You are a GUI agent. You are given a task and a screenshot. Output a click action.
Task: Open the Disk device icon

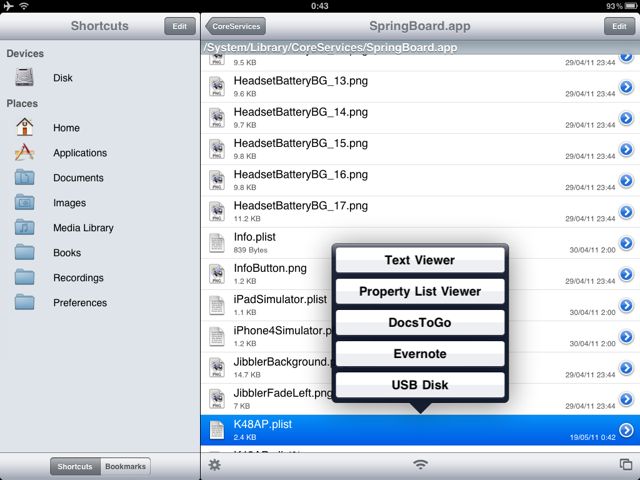click(x=24, y=78)
